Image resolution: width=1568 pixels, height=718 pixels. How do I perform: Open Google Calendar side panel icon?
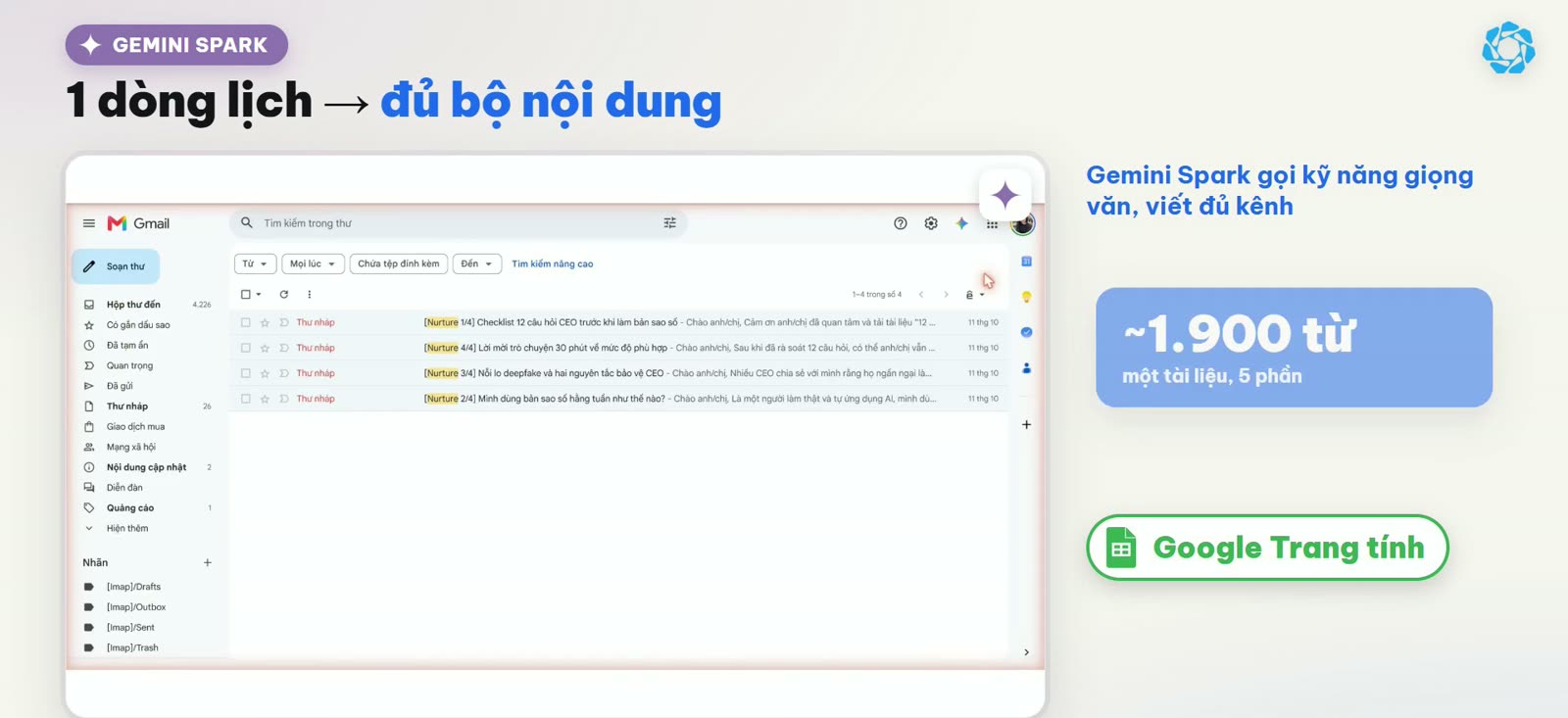click(1026, 262)
